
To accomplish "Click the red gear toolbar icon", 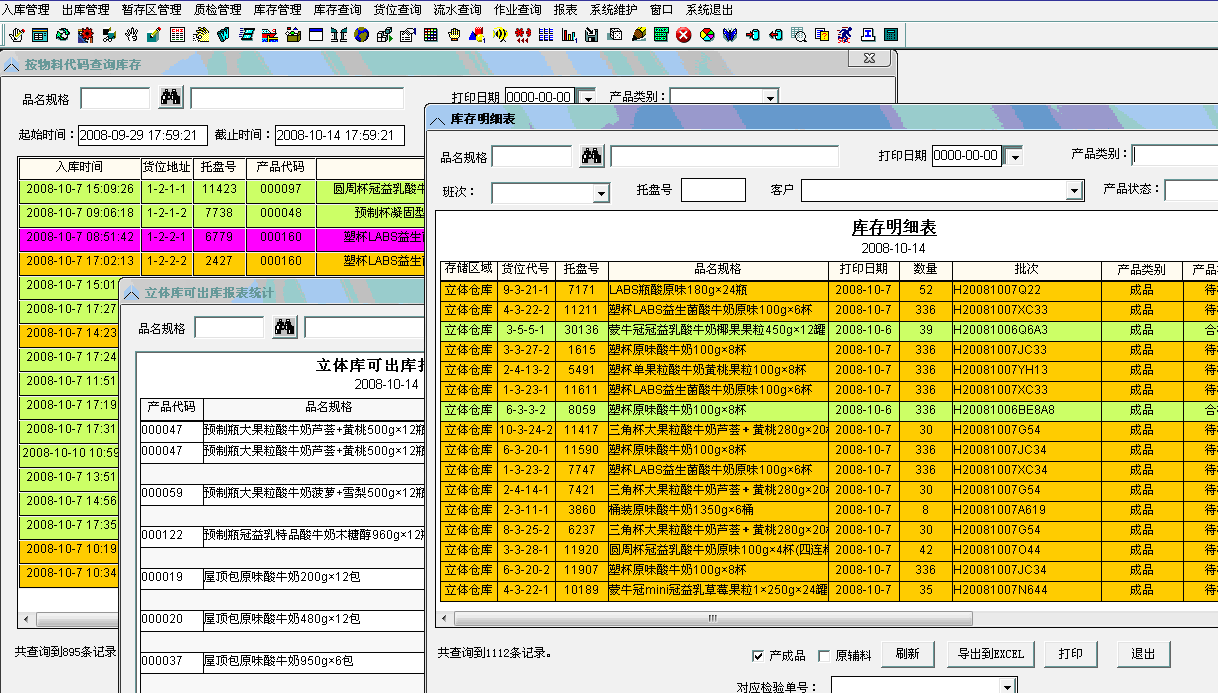I will pyautogui.click(x=86, y=35).
